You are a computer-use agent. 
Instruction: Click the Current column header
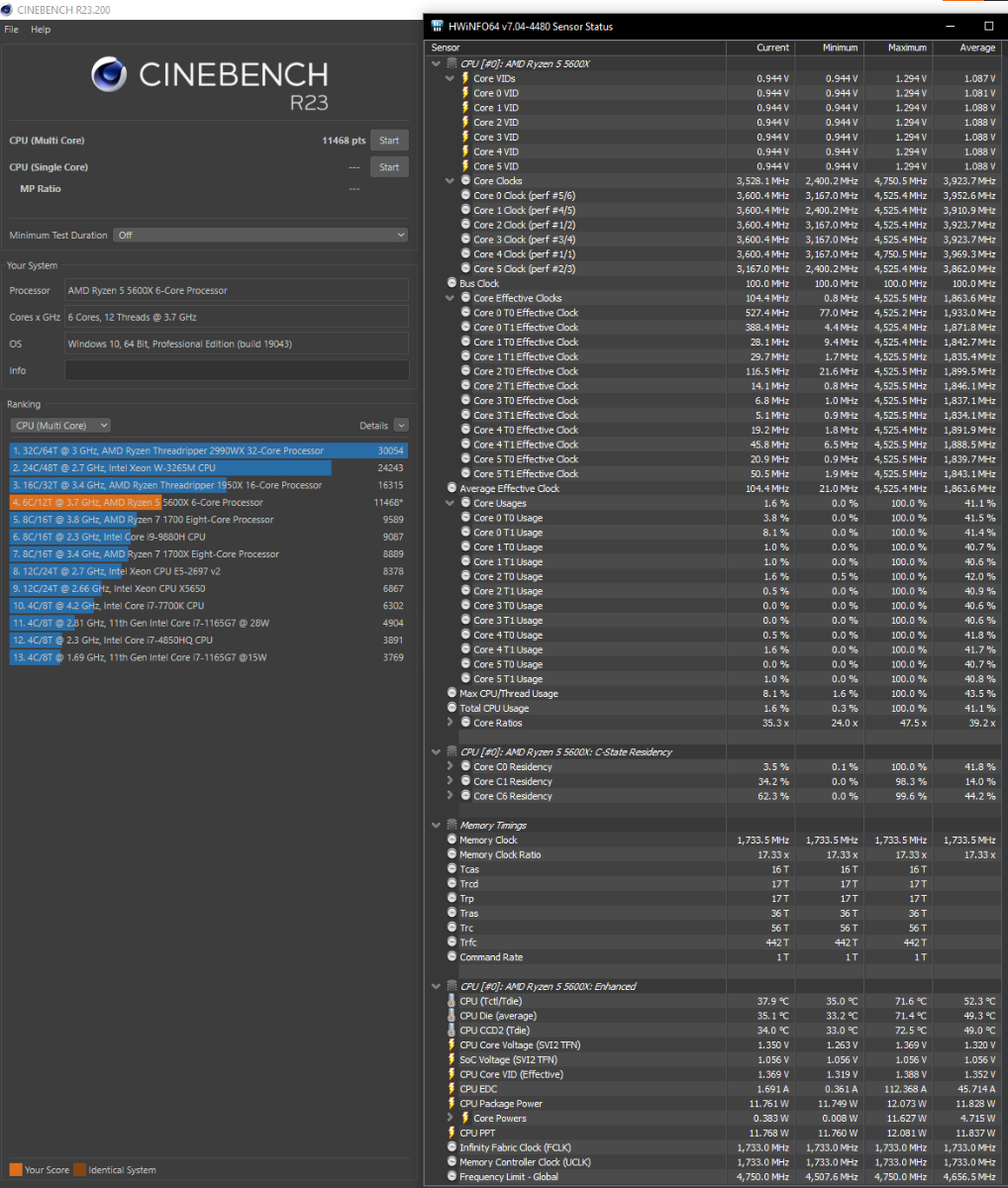[760, 48]
